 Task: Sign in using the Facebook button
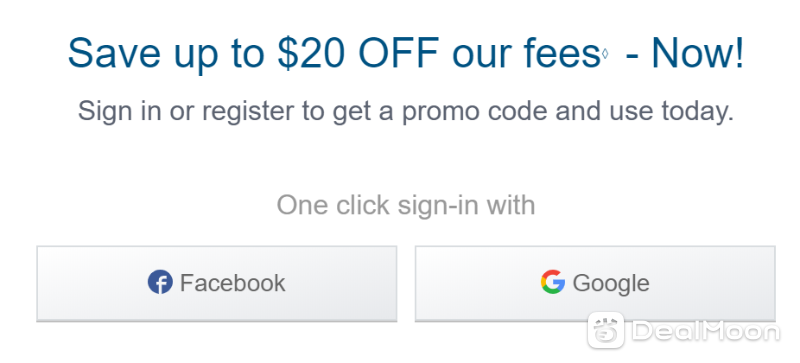click(216, 283)
